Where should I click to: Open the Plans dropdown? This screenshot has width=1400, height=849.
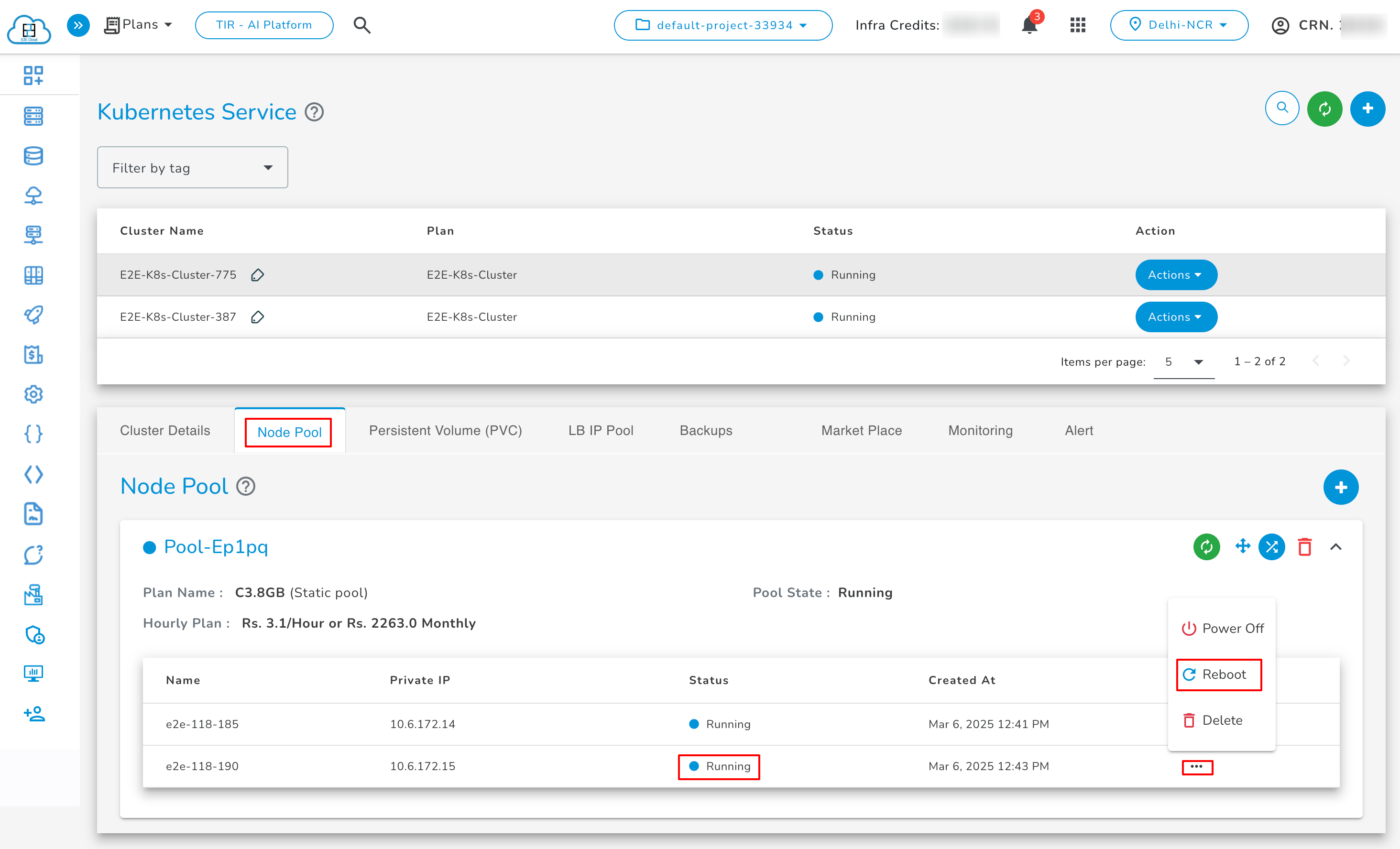138,24
